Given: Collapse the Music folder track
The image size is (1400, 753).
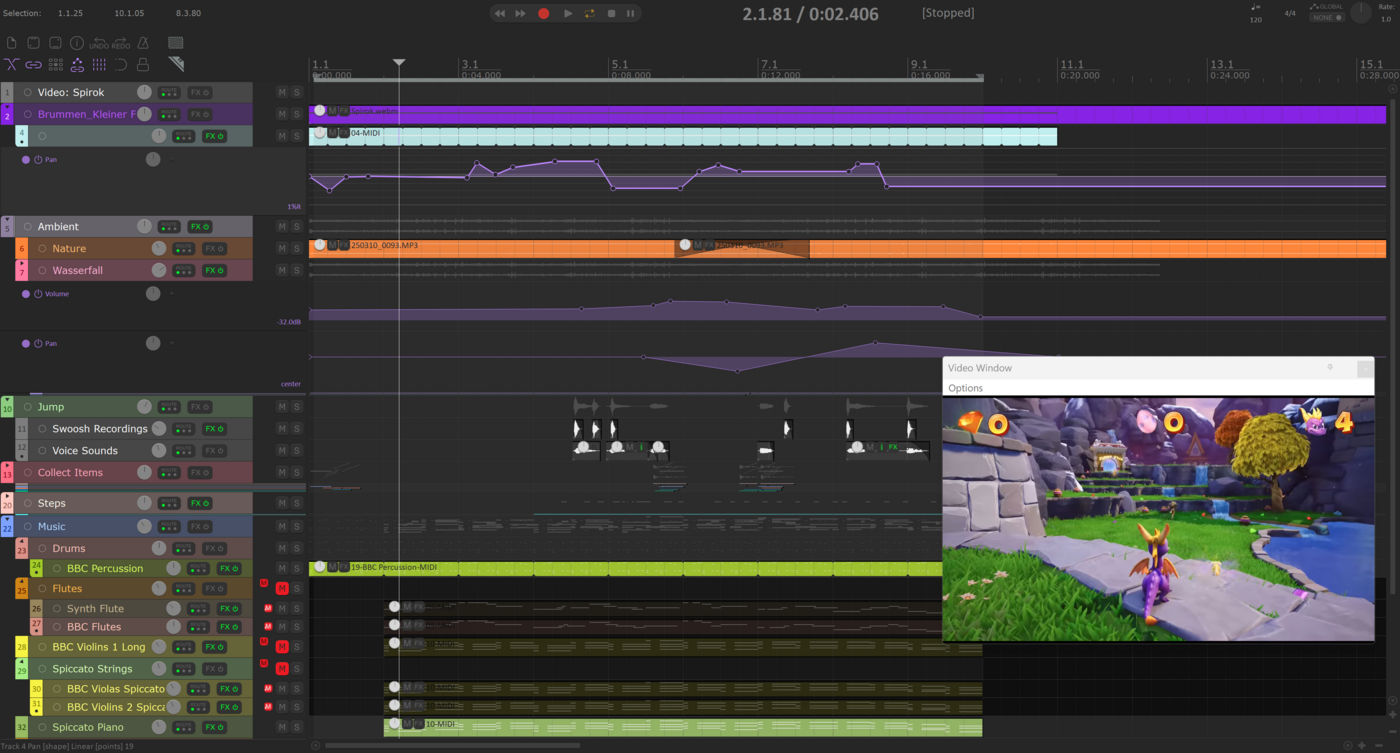Looking at the screenshot, I should tap(7, 520).
